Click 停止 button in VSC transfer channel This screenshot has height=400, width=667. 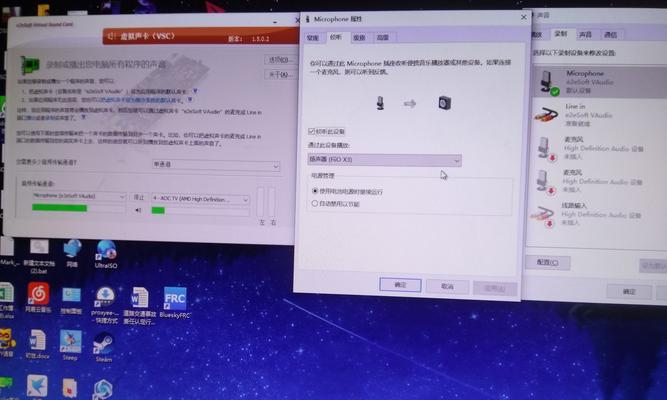pos(139,197)
